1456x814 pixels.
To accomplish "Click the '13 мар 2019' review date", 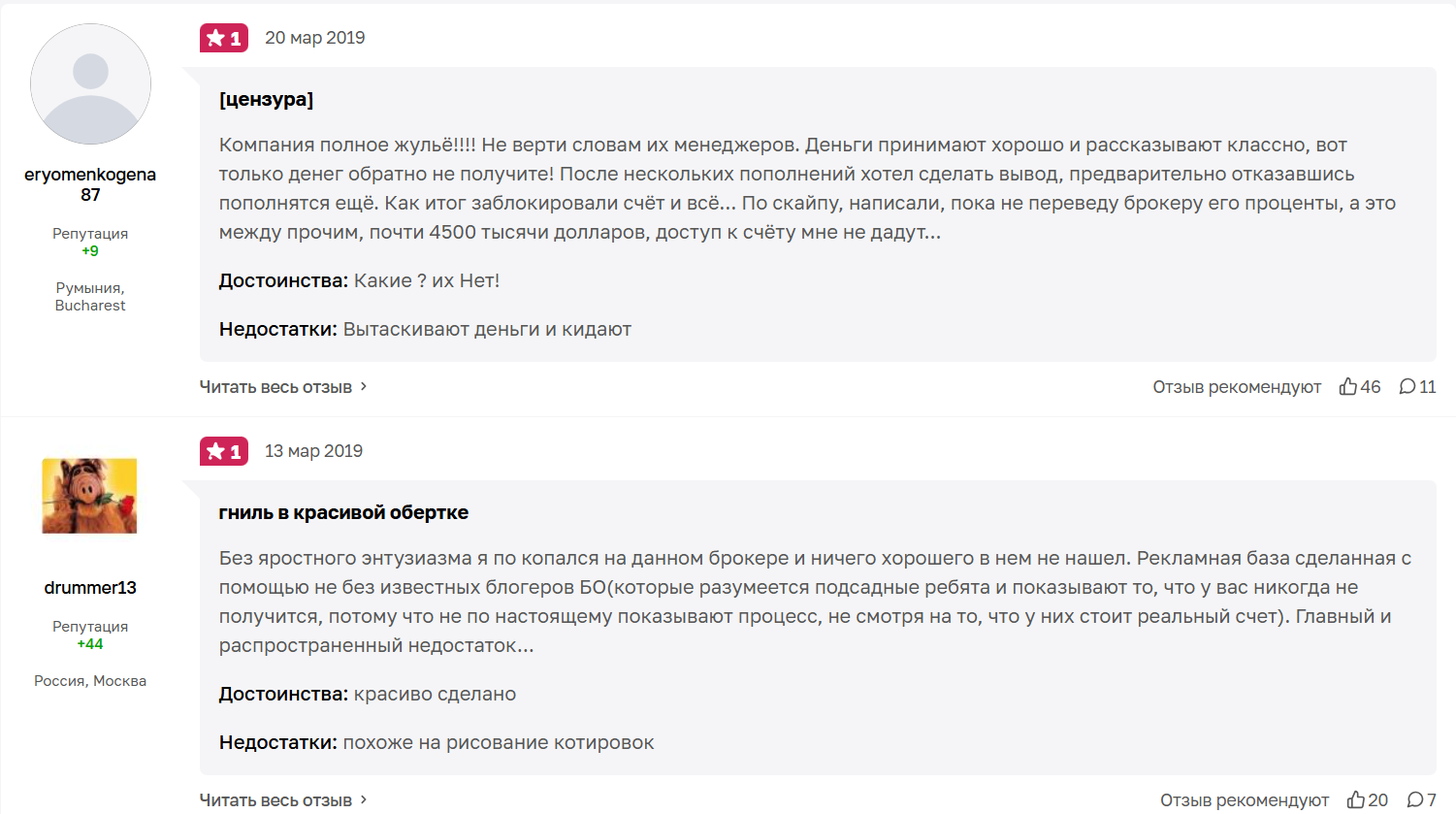I will tap(313, 451).
